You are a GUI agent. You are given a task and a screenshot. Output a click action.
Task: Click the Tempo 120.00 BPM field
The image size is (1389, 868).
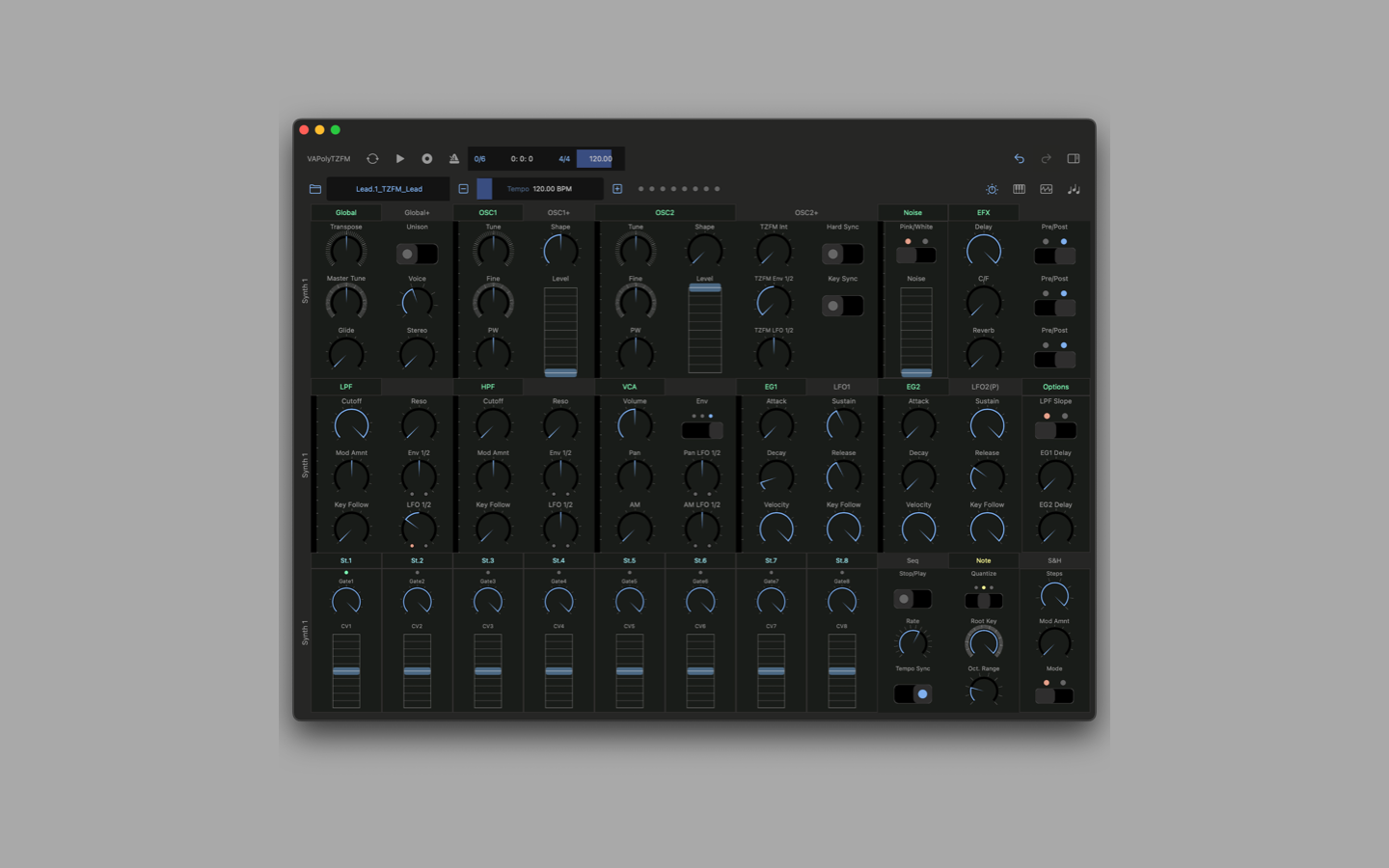[540, 189]
